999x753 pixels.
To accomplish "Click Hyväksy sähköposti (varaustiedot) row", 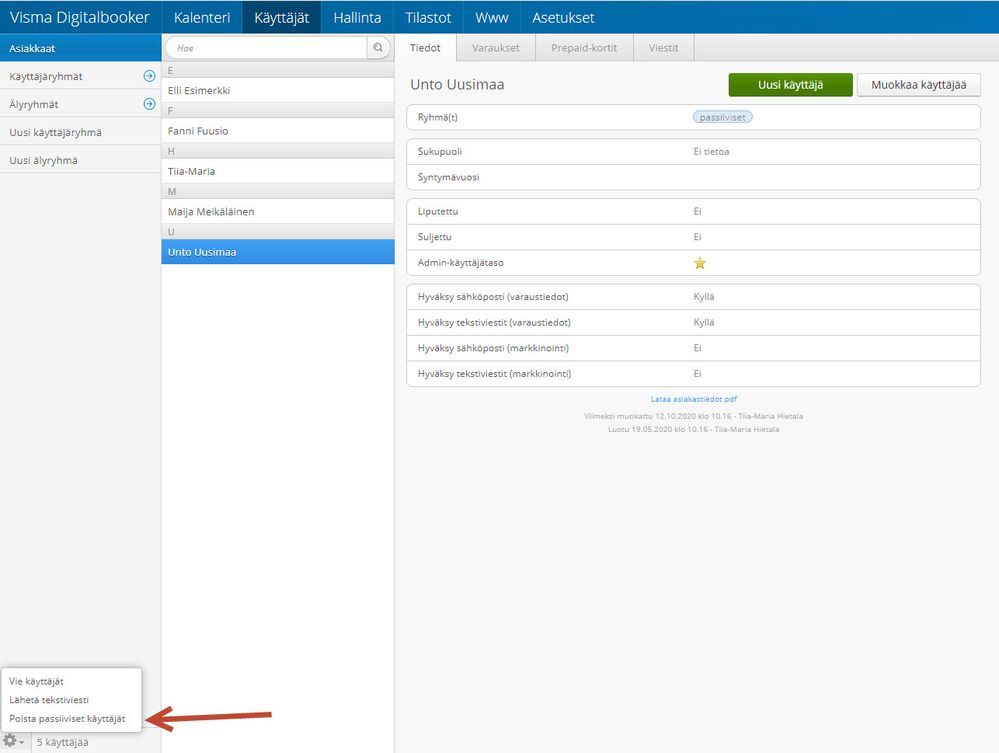I will pos(693,297).
